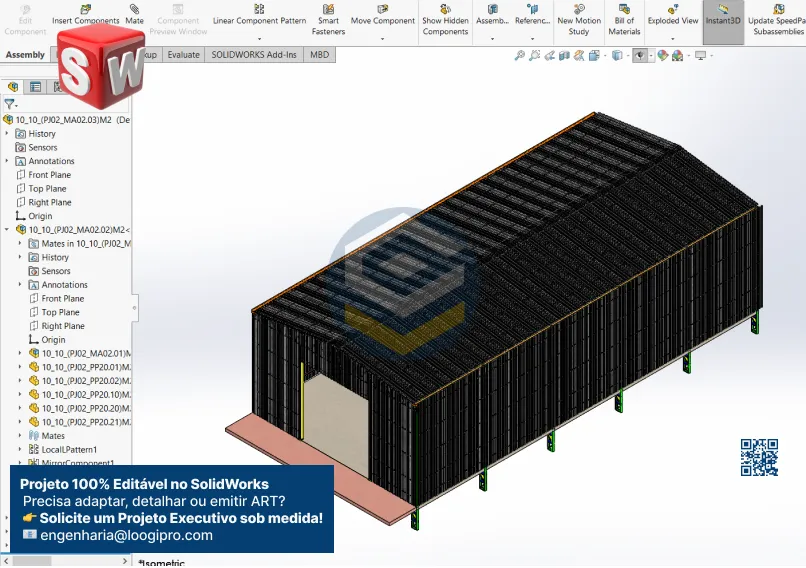The image size is (806, 568).
Task: Open FeatureManager design tree tab icon
Action: coord(13,87)
